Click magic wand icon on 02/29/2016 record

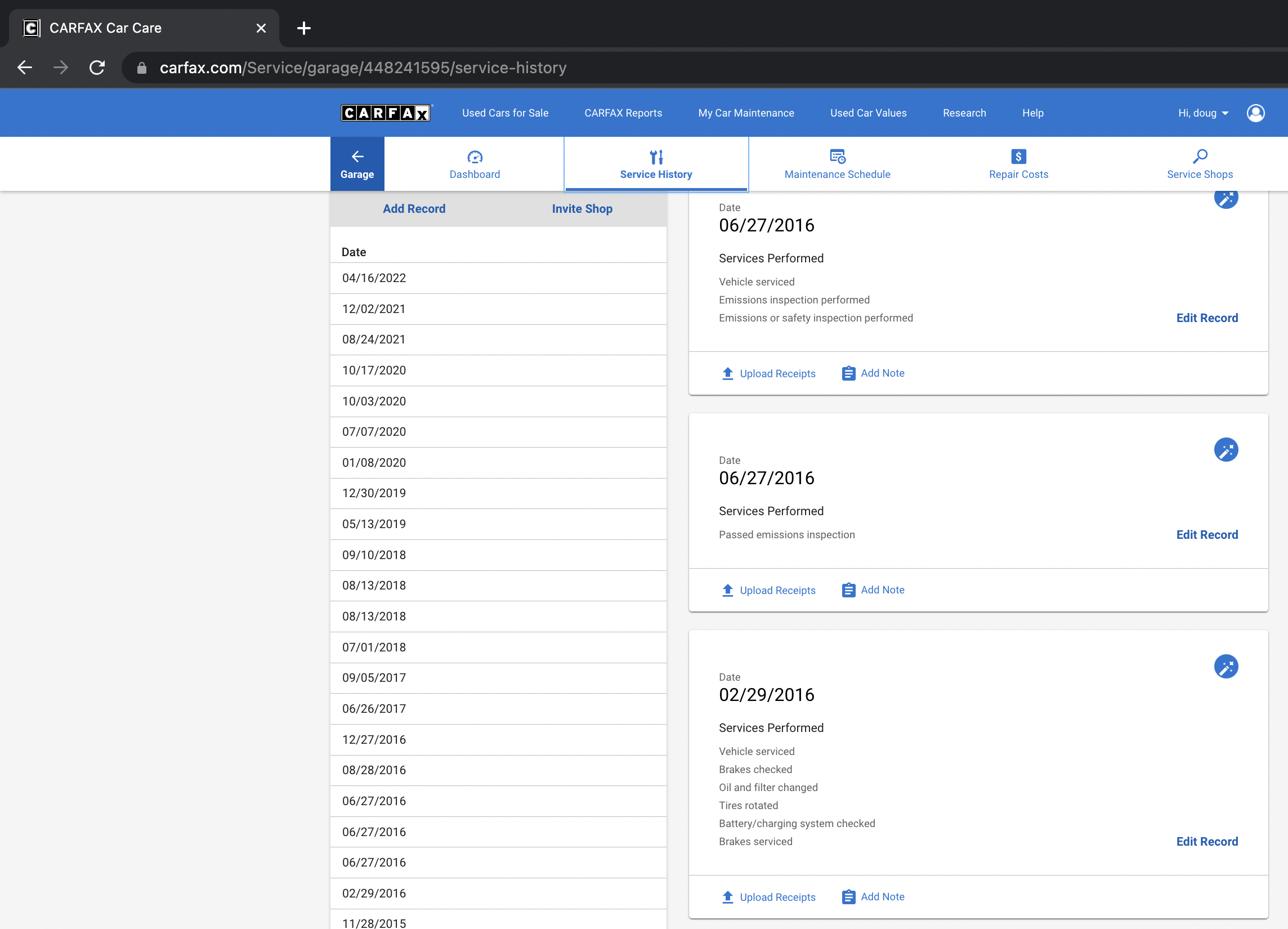[1226, 667]
